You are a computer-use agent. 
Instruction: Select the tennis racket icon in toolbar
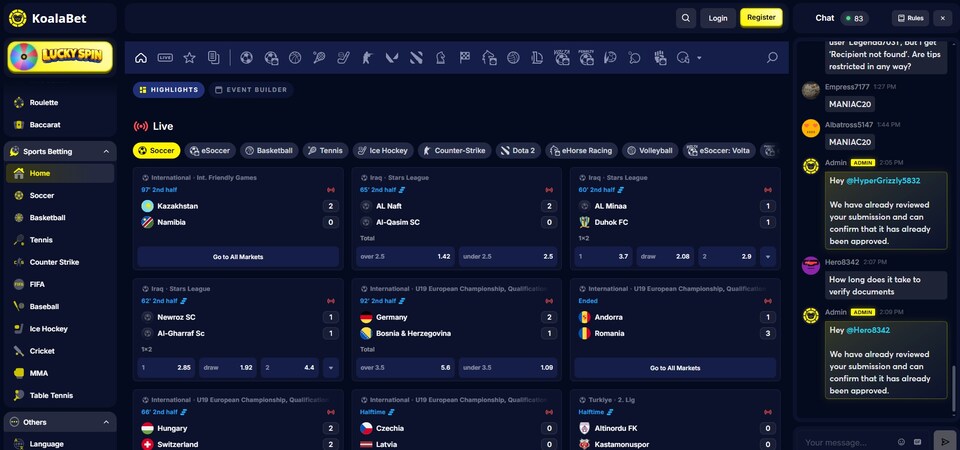319,58
